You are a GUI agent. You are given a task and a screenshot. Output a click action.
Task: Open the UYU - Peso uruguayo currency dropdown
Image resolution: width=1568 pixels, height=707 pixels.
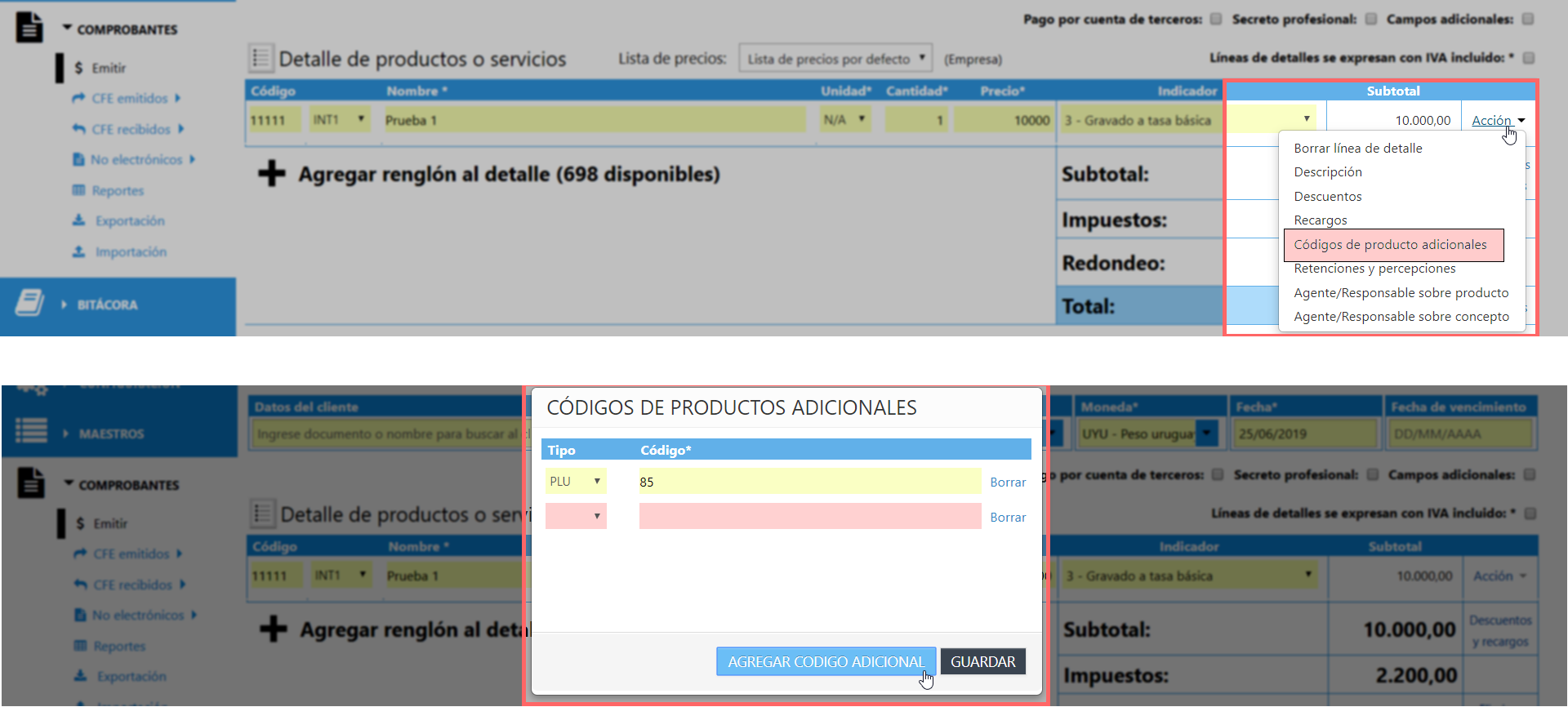(x=1148, y=434)
